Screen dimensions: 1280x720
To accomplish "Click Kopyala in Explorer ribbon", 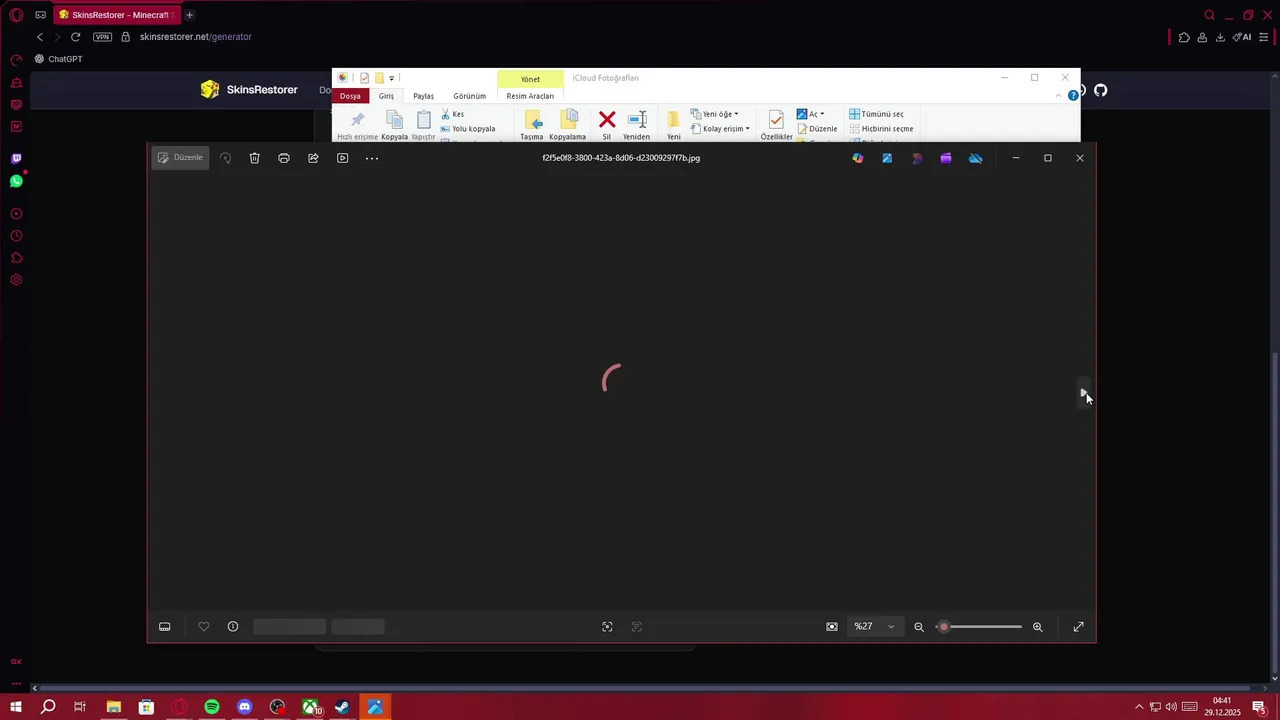I will (394, 125).
